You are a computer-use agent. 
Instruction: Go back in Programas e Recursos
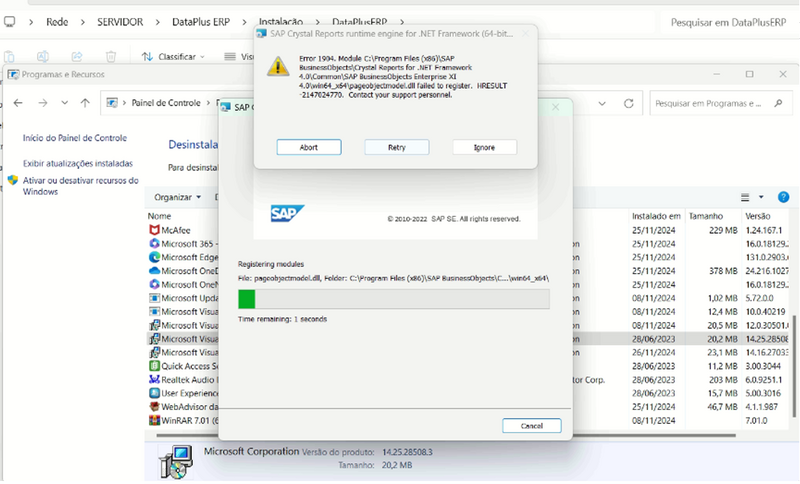(18, 103)
